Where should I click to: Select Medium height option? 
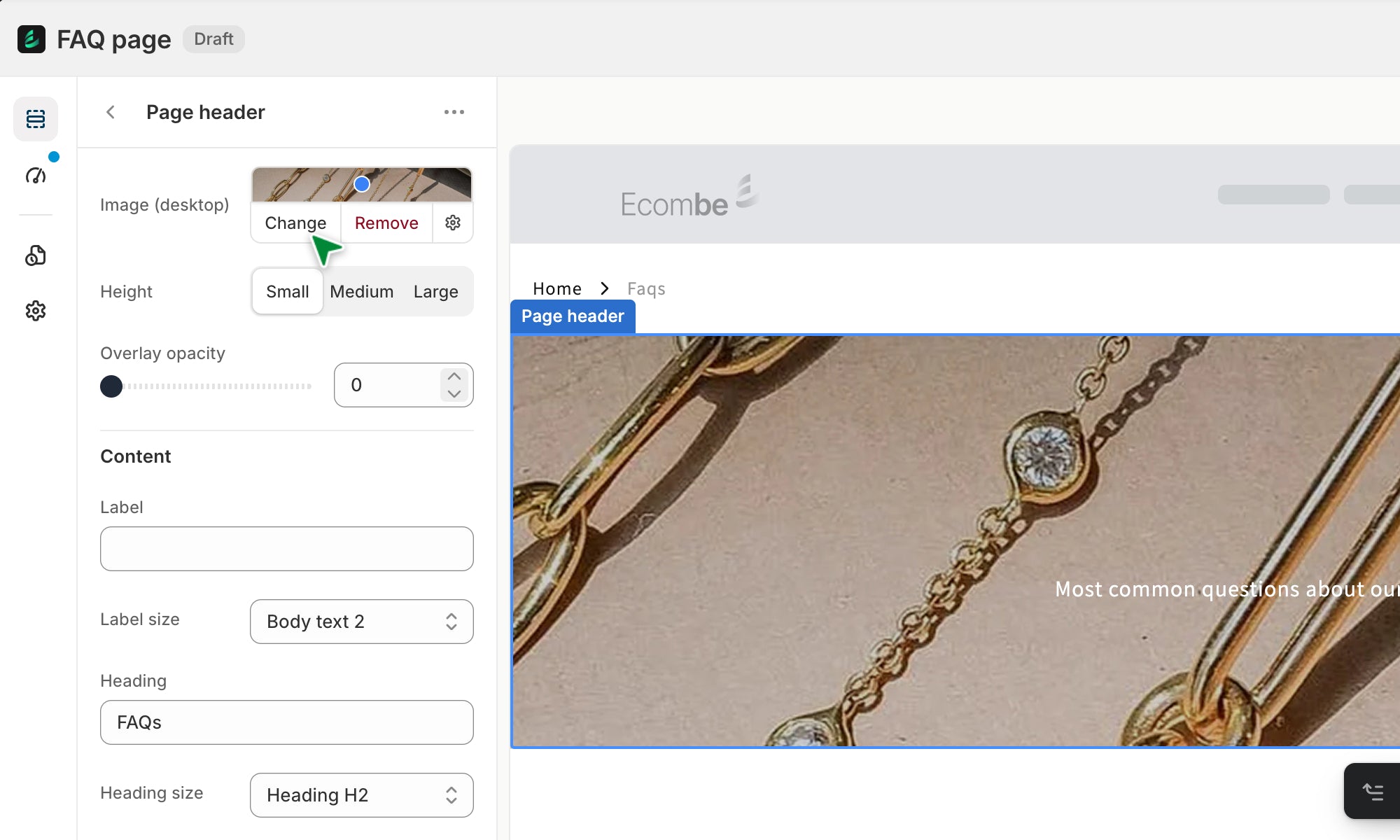click(x=361, y=291)
